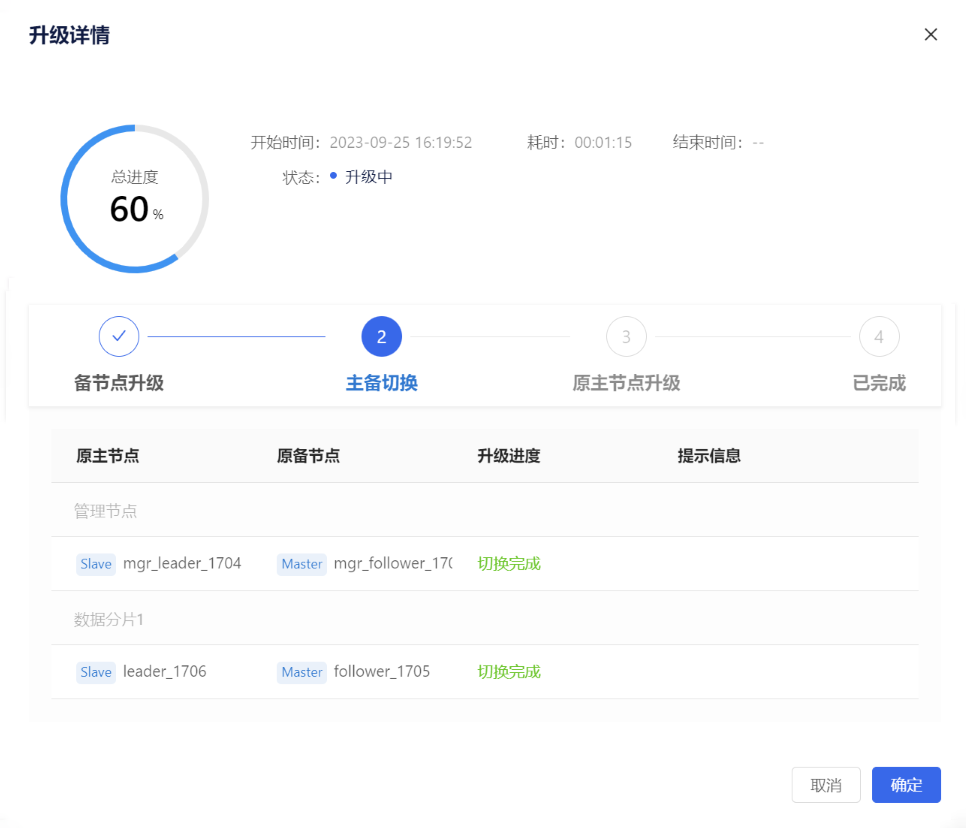This screenshot has width=966, height=828.
Task: Open the 已完成 step label
Action: tap(879, 383)
